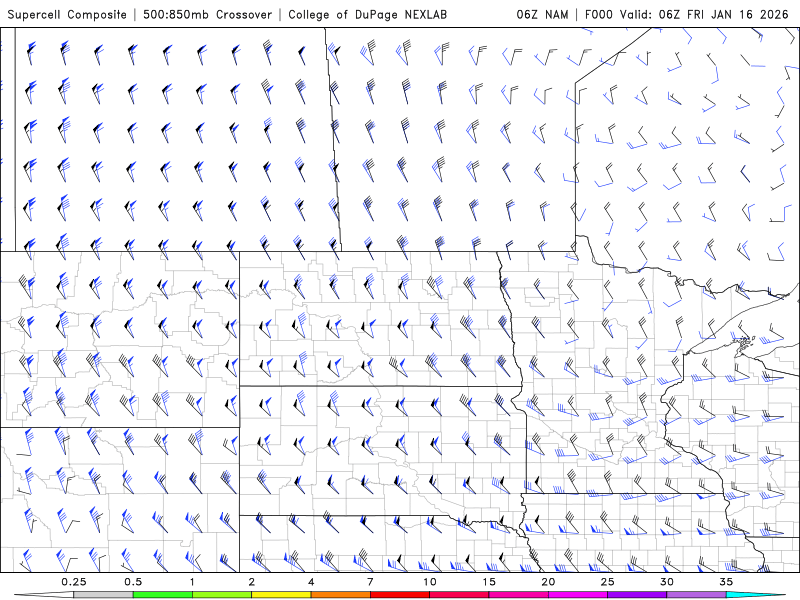Select the yellow color bar segment

pyautogui.click(x=281, y=595)
